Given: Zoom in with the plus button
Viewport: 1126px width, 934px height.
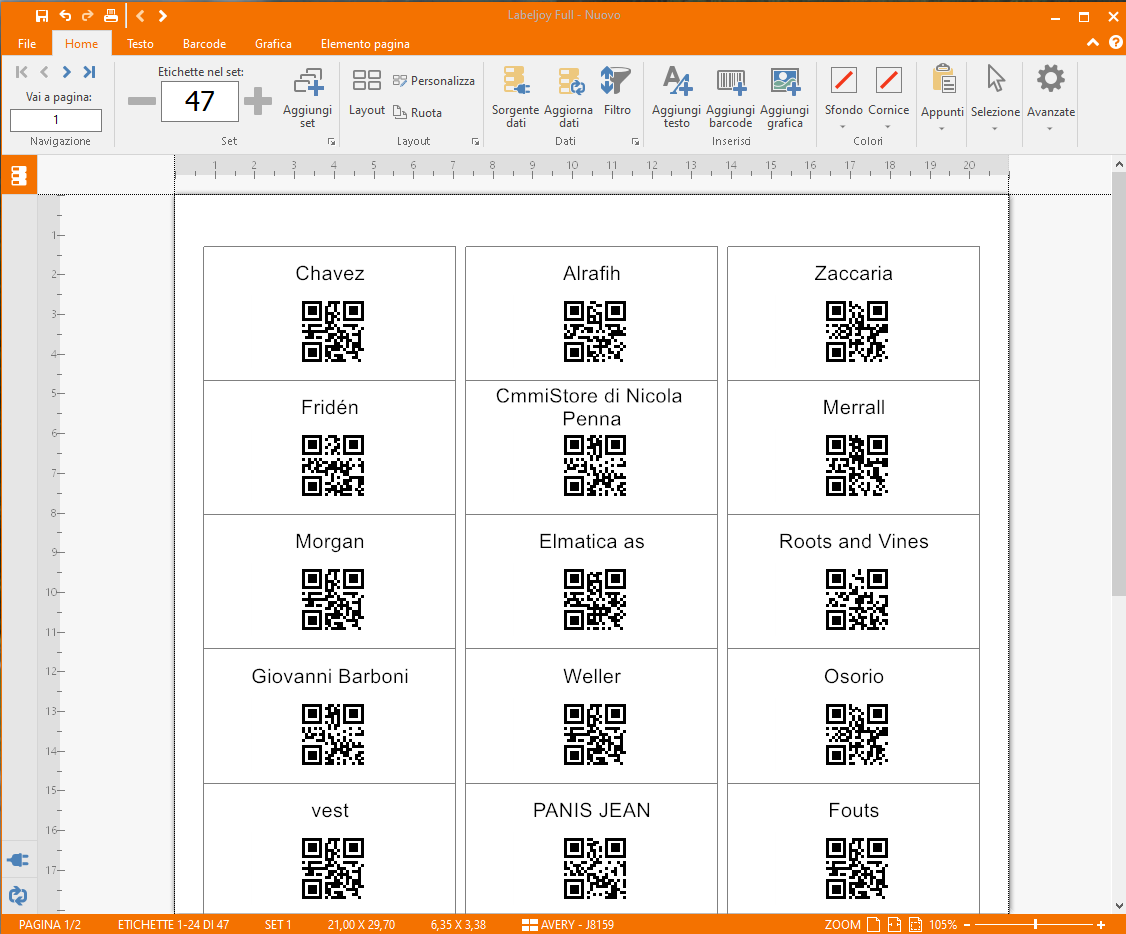Looking at the screenshot, I should pyautogui.click(x=1100, y=925).
